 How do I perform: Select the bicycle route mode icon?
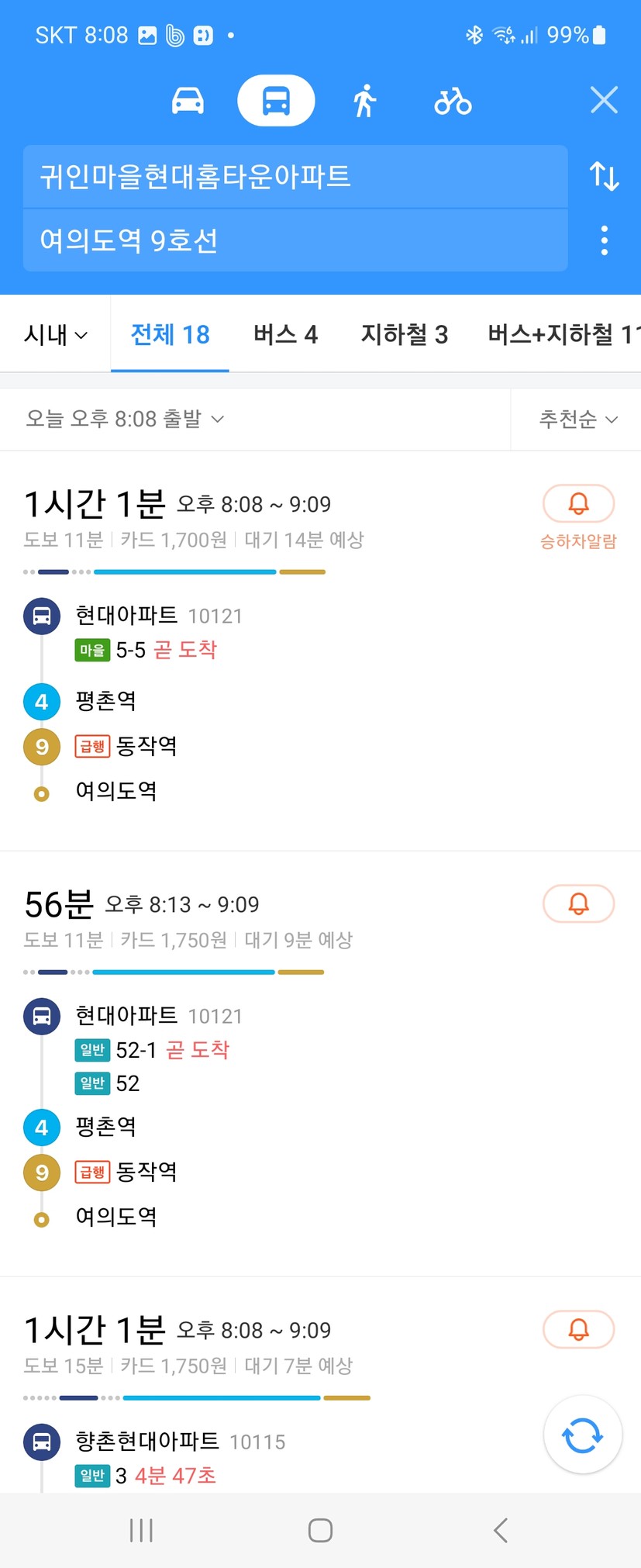pyautogui.click(x=453, y=101)
